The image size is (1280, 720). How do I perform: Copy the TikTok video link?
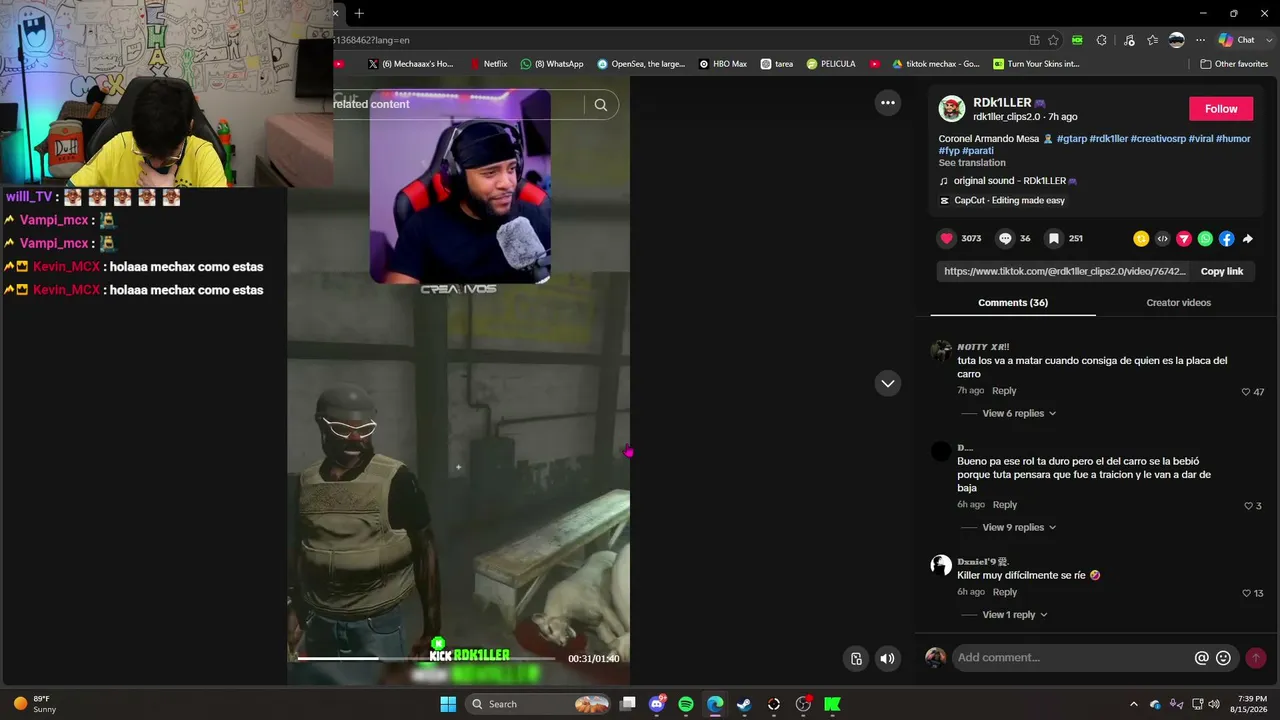(1221, 271)
